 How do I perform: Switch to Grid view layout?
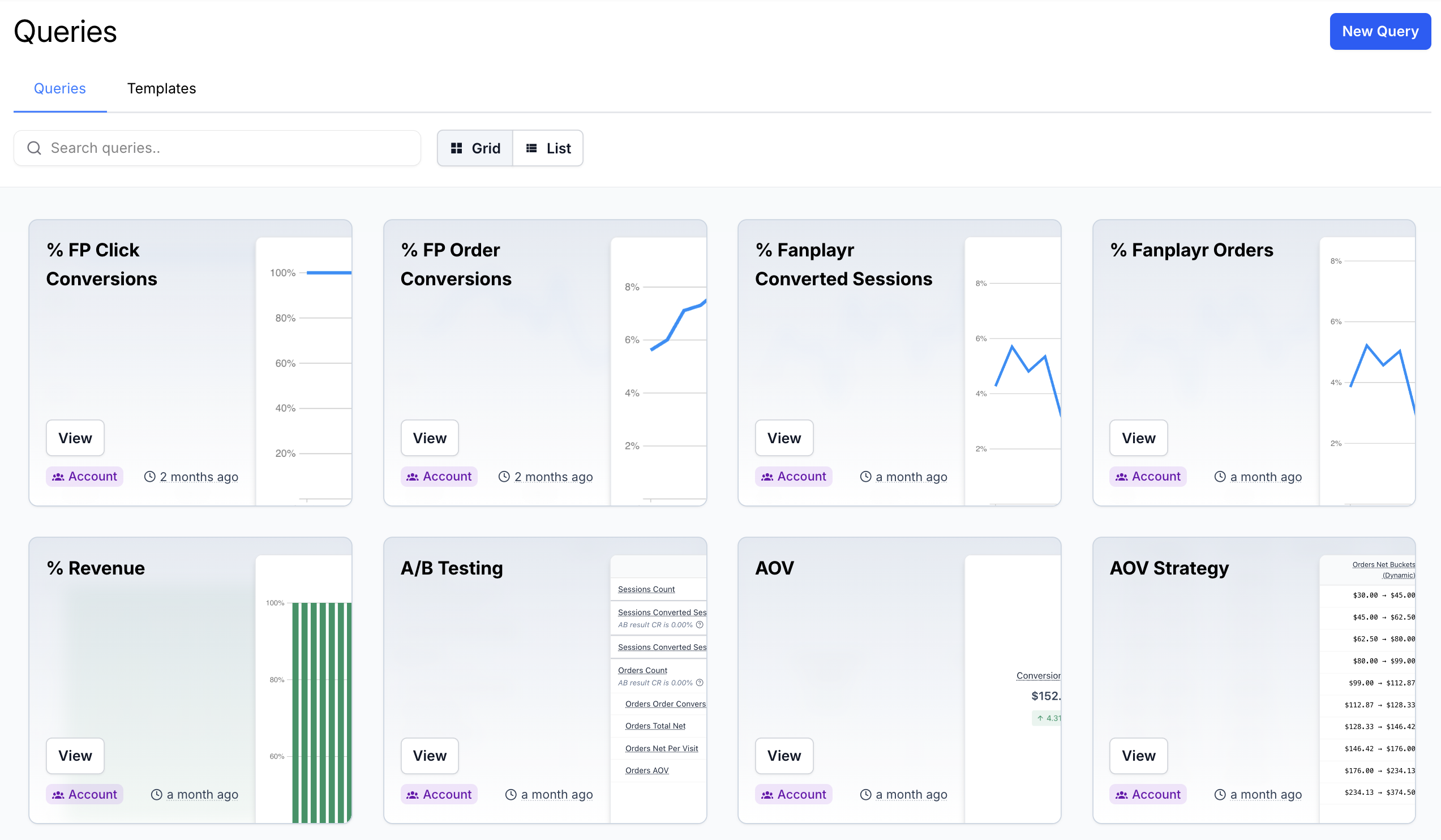click(475, 148)
